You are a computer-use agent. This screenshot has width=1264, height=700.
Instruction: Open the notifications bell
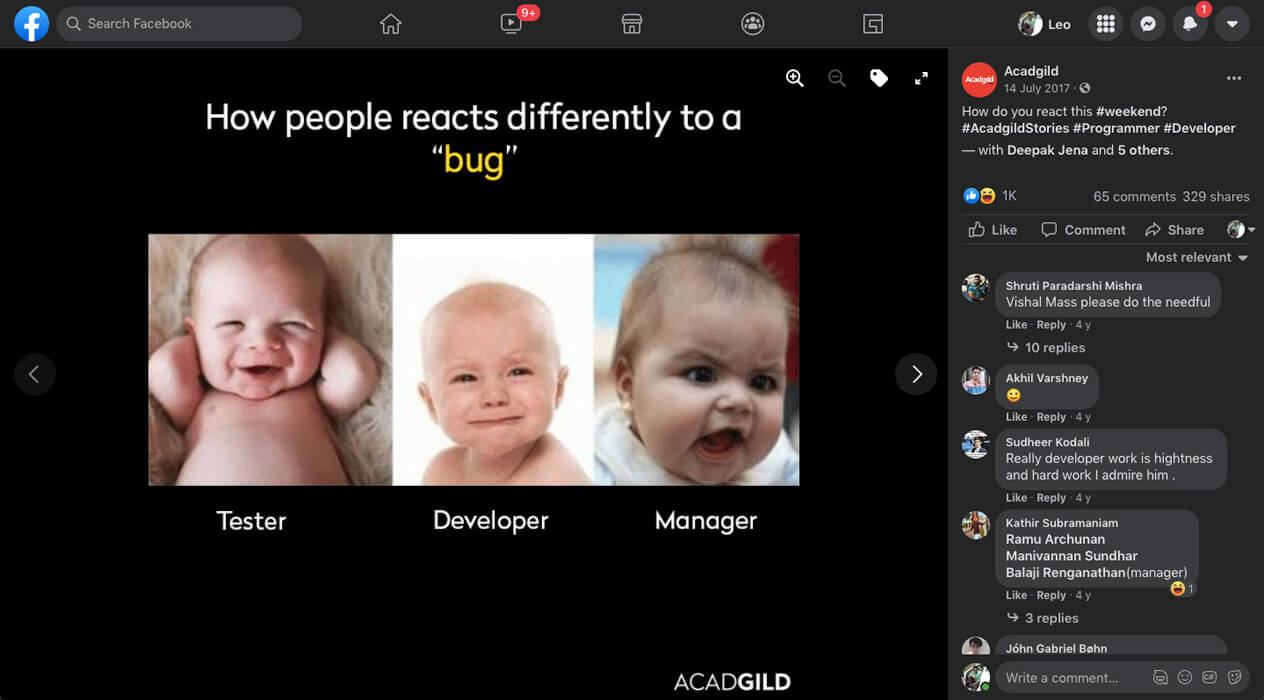1190,24
